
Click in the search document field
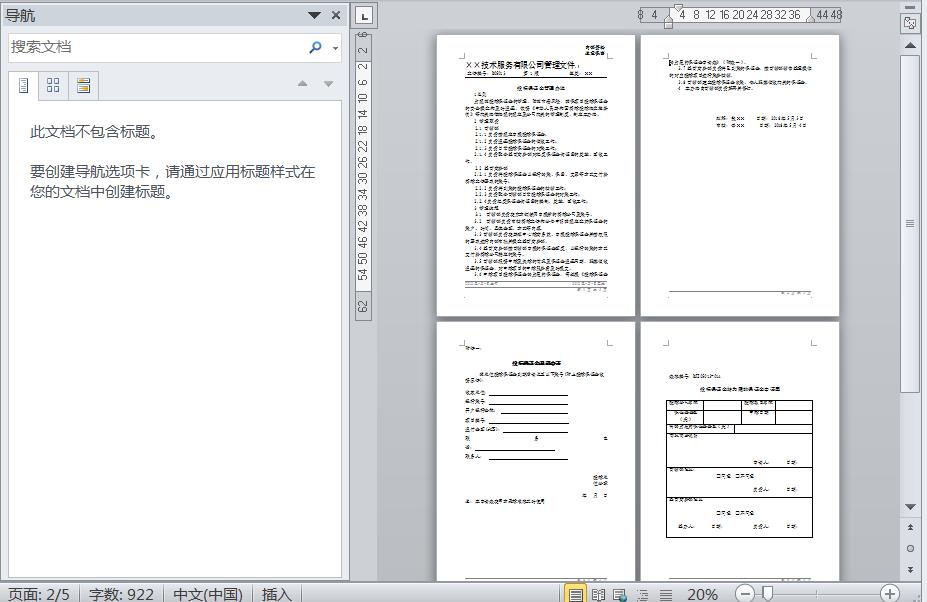pos(150,47)
